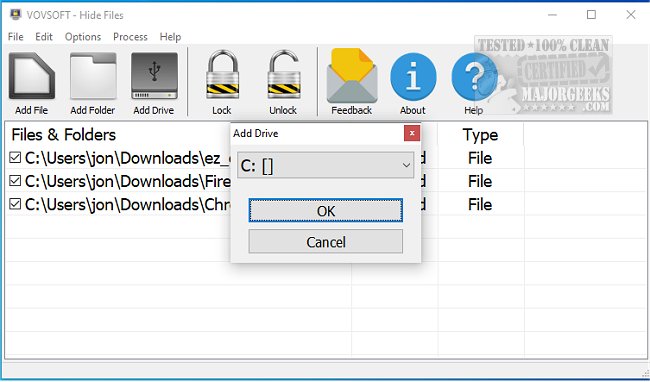This screenshot has width=650, height=382.
Task: Select the C:\Users\jon\Downloads\Chr path text
Action: point(128,204)
